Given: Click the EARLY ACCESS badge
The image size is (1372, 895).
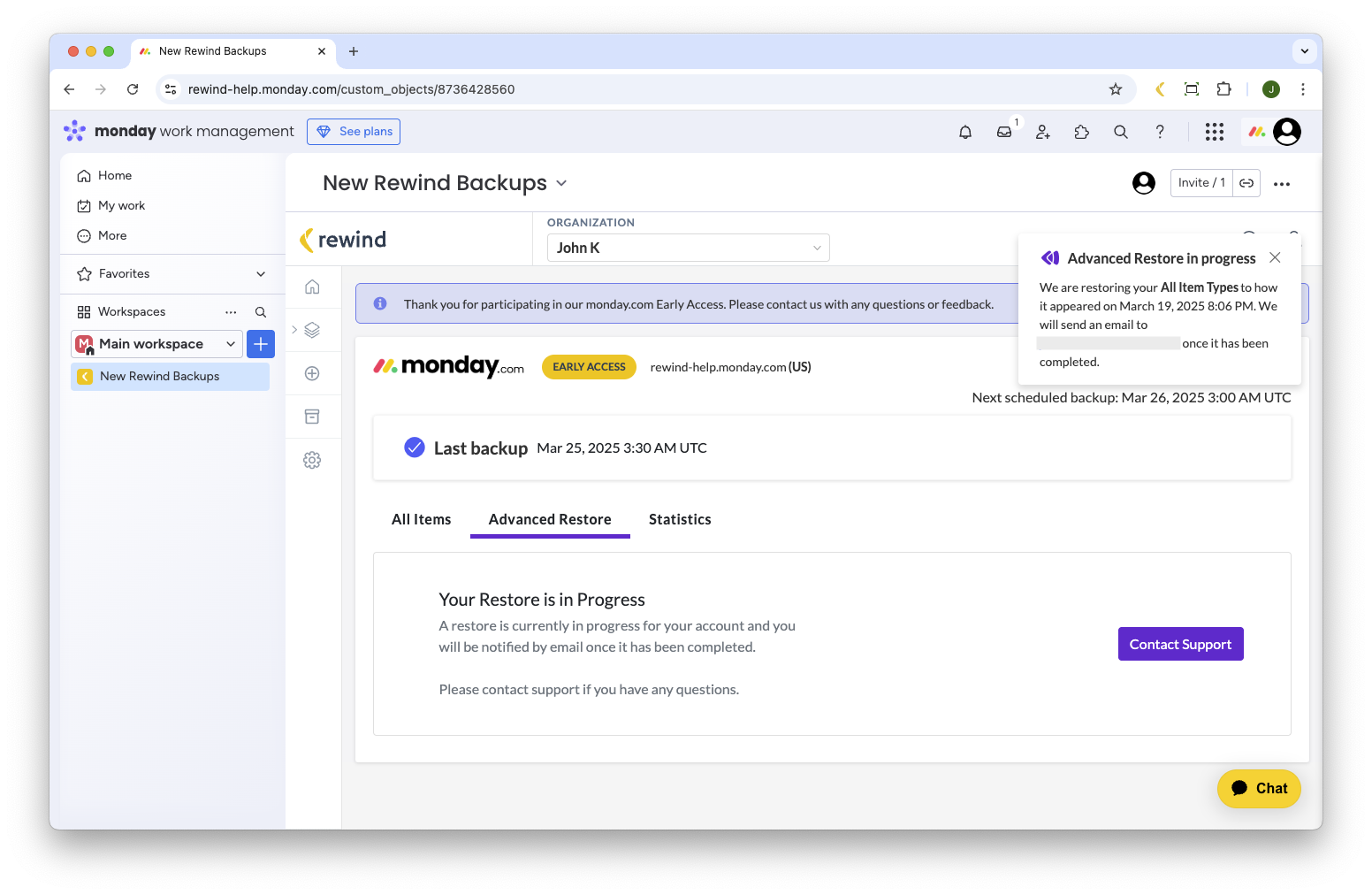Looking at the screenshot, I should (589, 367).
